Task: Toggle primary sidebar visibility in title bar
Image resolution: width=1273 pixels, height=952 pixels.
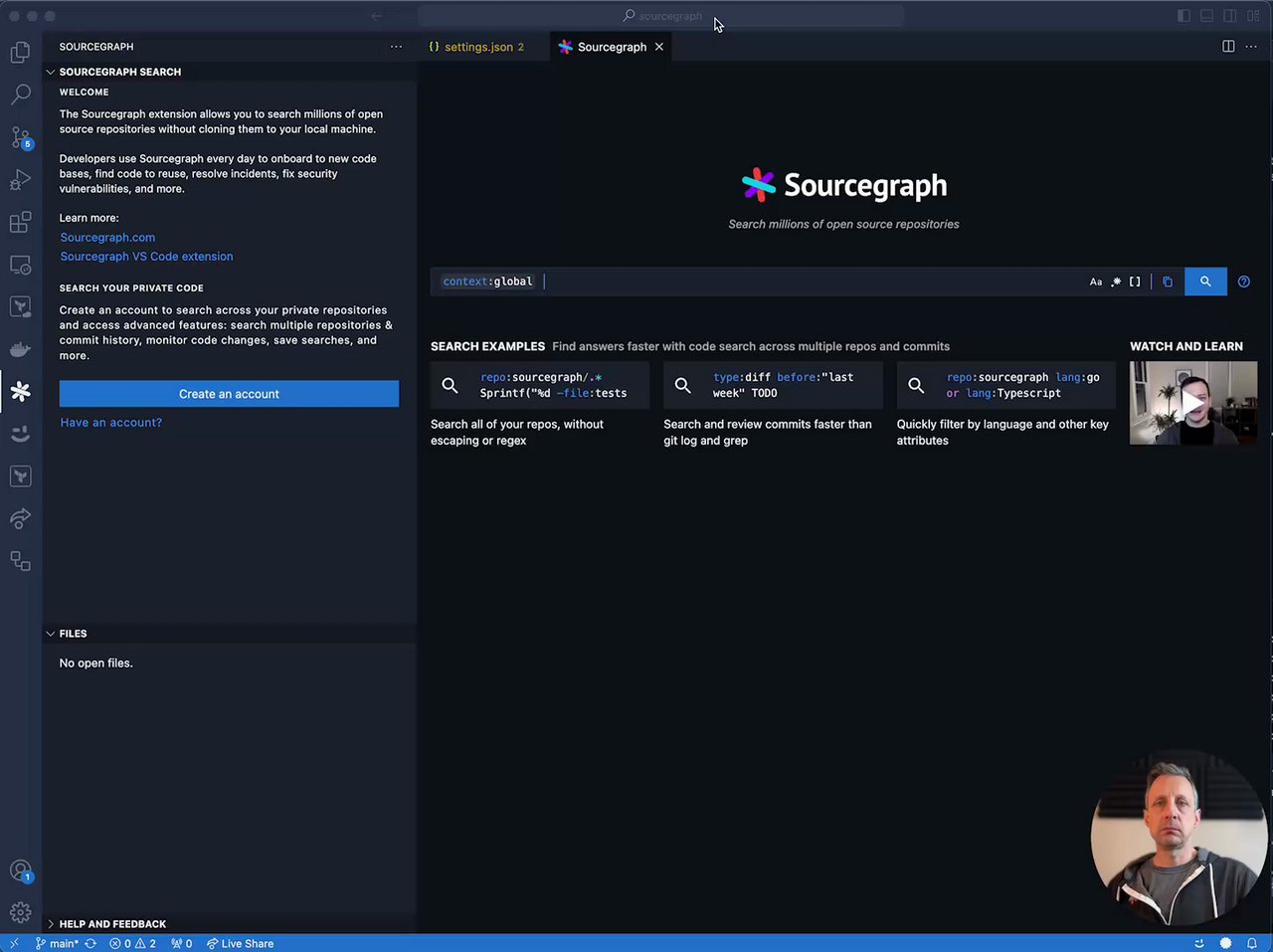Action: click(x=1183, y=16)
